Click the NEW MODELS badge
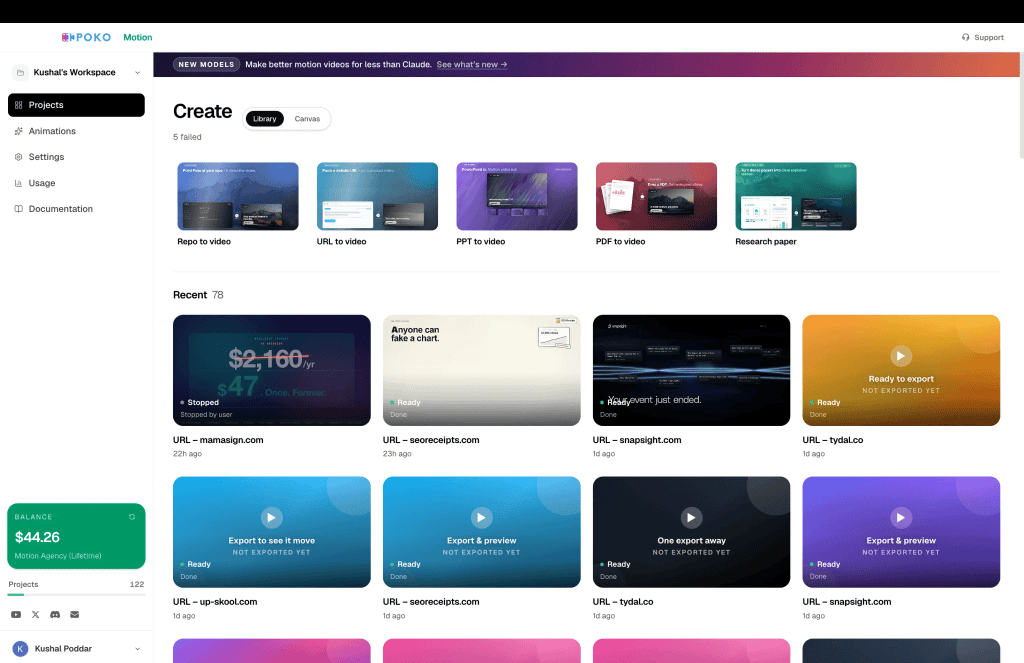 (206, 65)
